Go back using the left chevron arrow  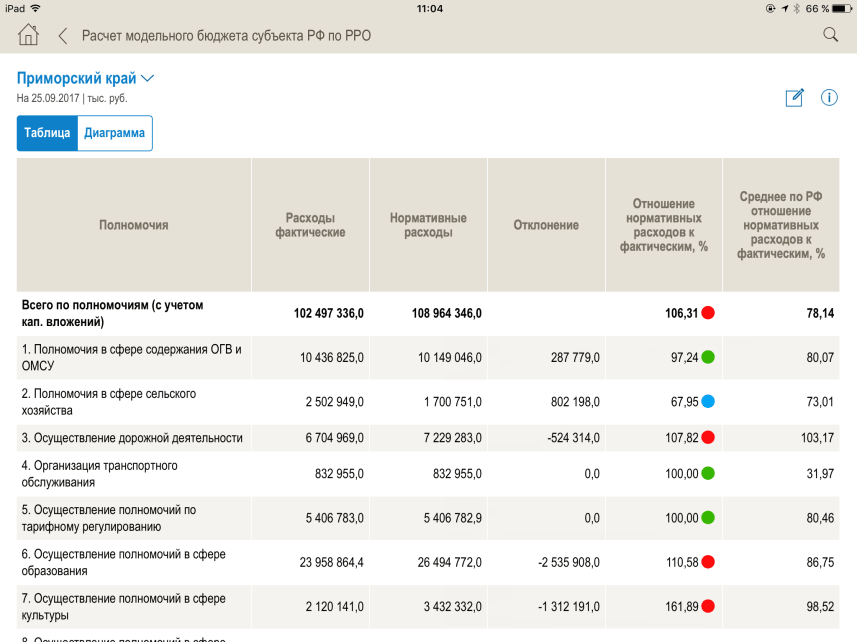(63, 36)
